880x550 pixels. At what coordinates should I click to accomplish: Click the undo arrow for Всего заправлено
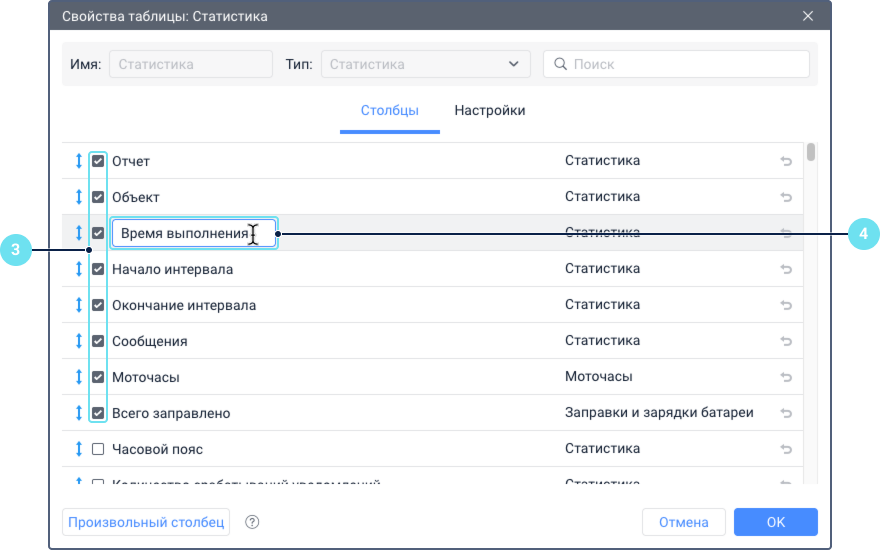click(x=786, y=413)
